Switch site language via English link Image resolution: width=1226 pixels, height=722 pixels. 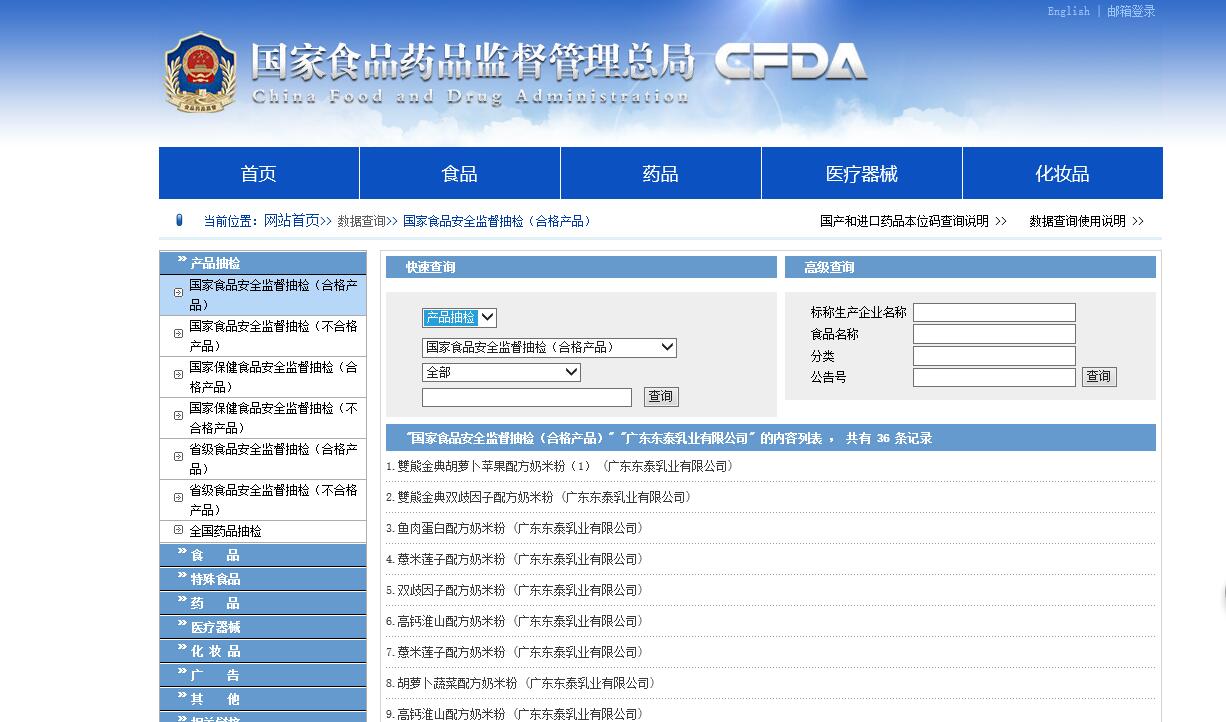pyautogui.click(x=1069, y=11)
